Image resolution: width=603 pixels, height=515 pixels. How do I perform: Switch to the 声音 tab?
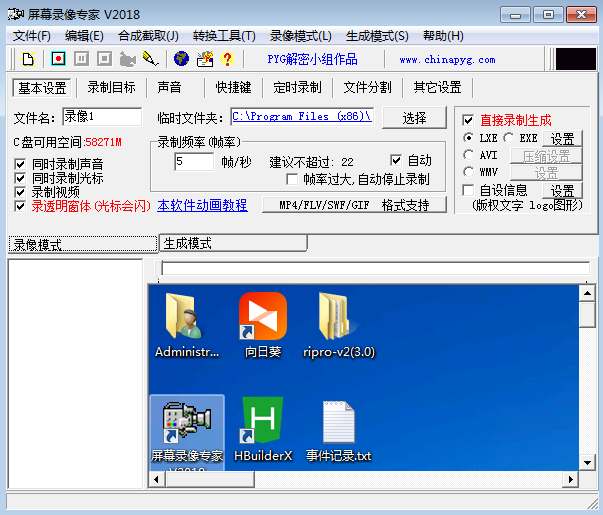coord(169,88)
